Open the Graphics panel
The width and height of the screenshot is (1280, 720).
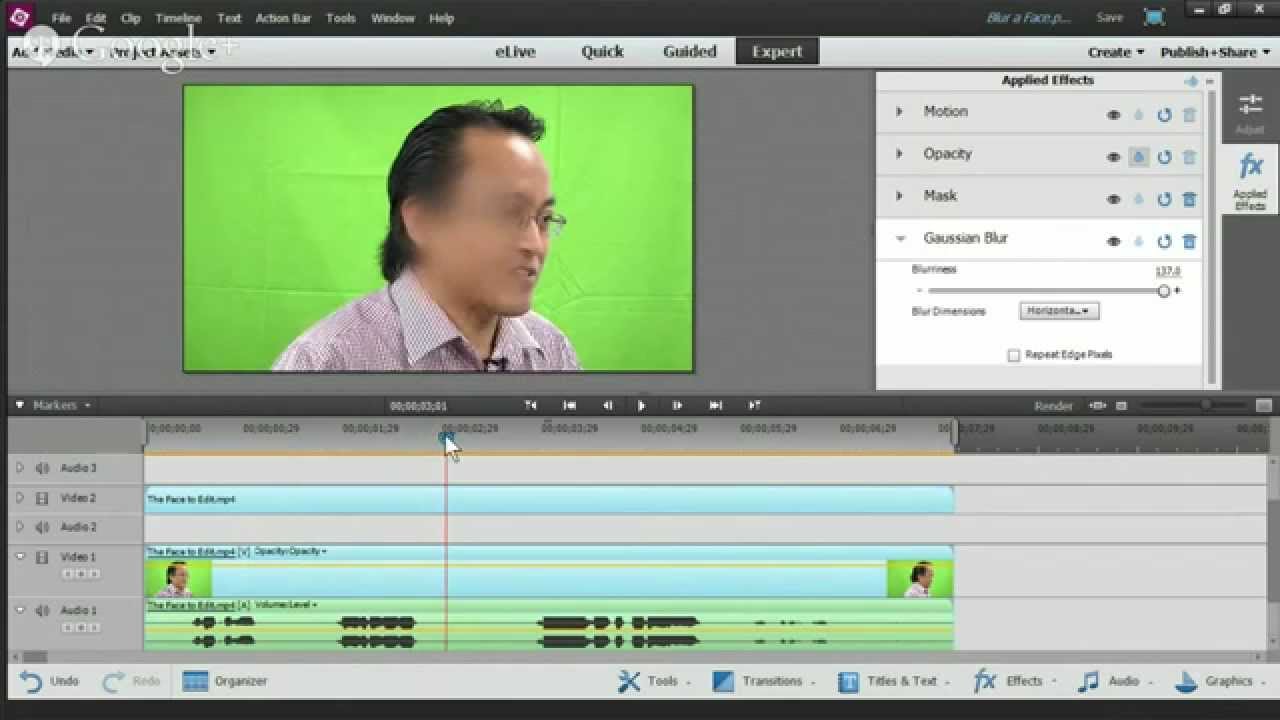tap(1219, 681)
